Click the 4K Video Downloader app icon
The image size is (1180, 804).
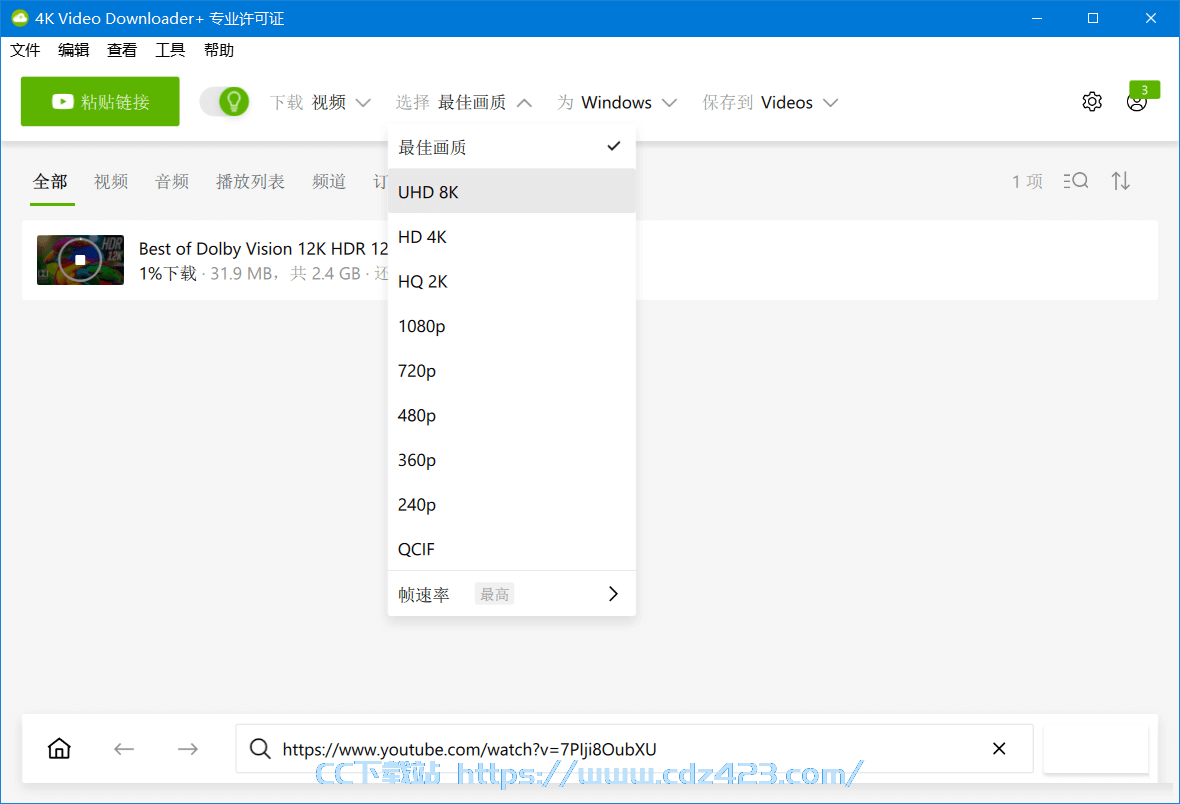click(20, 18)
